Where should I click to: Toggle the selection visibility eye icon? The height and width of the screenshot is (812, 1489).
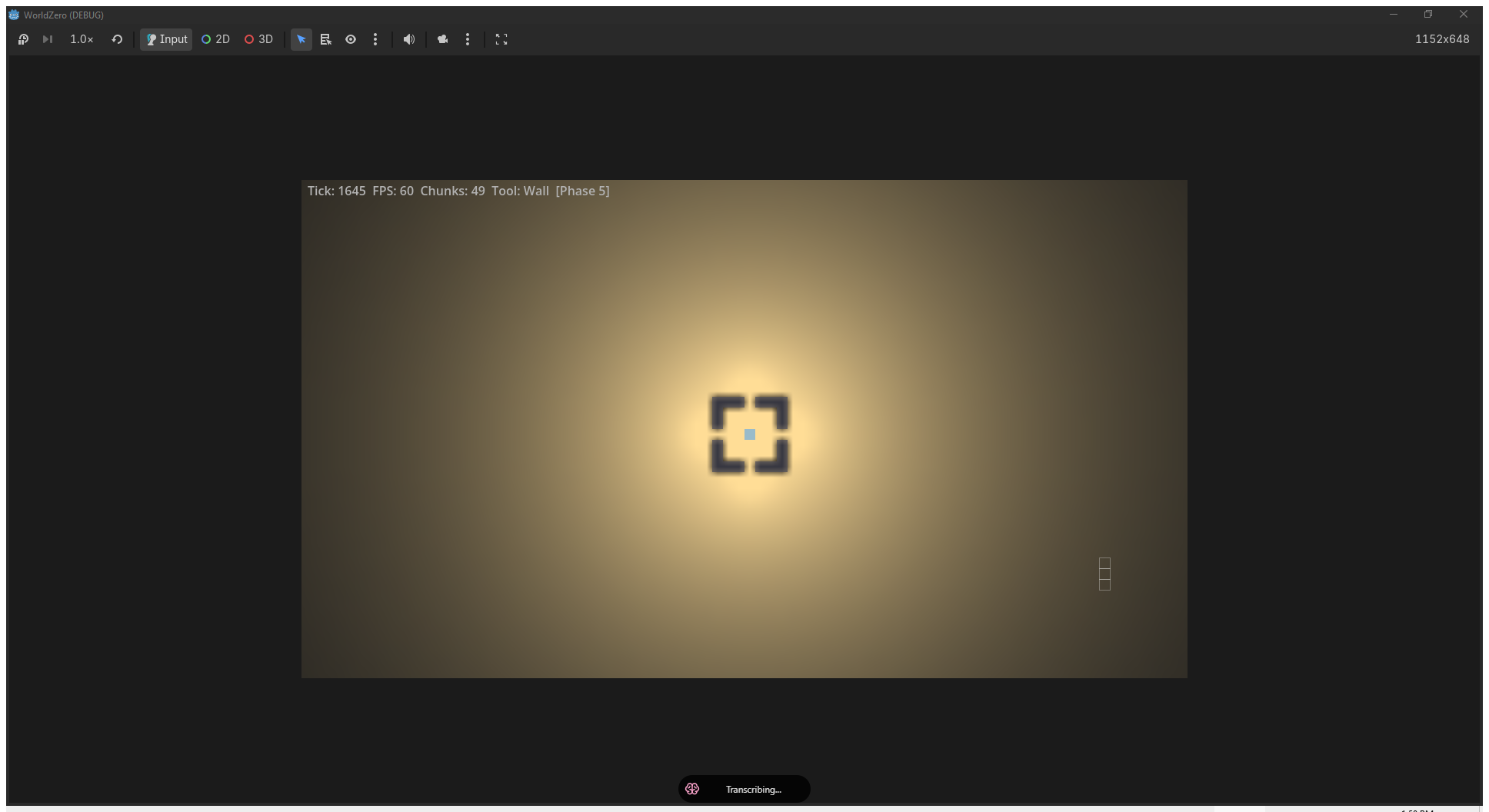pyautogui.click(x=351, y=39)
